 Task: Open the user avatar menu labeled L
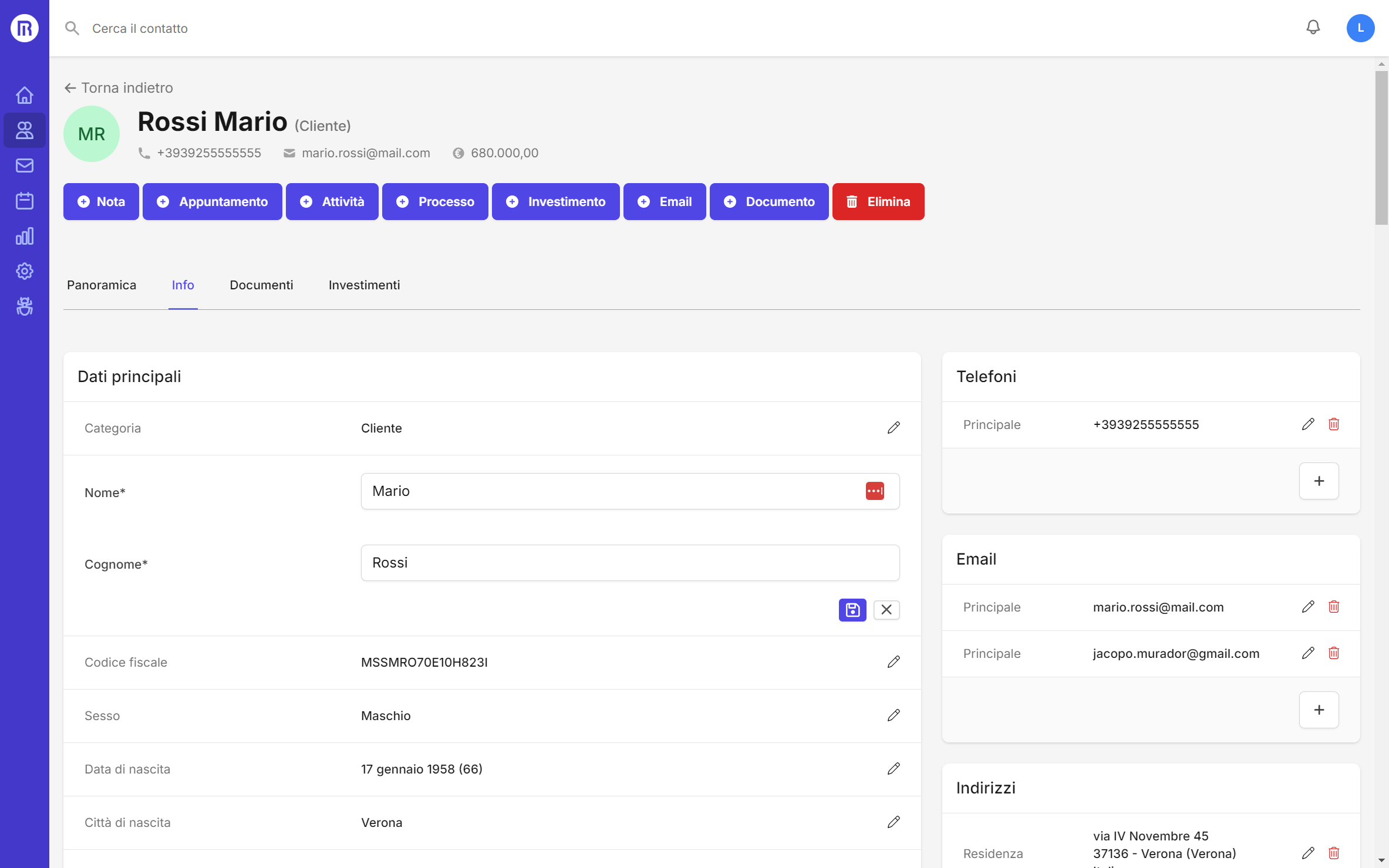tap(1361, 28)
